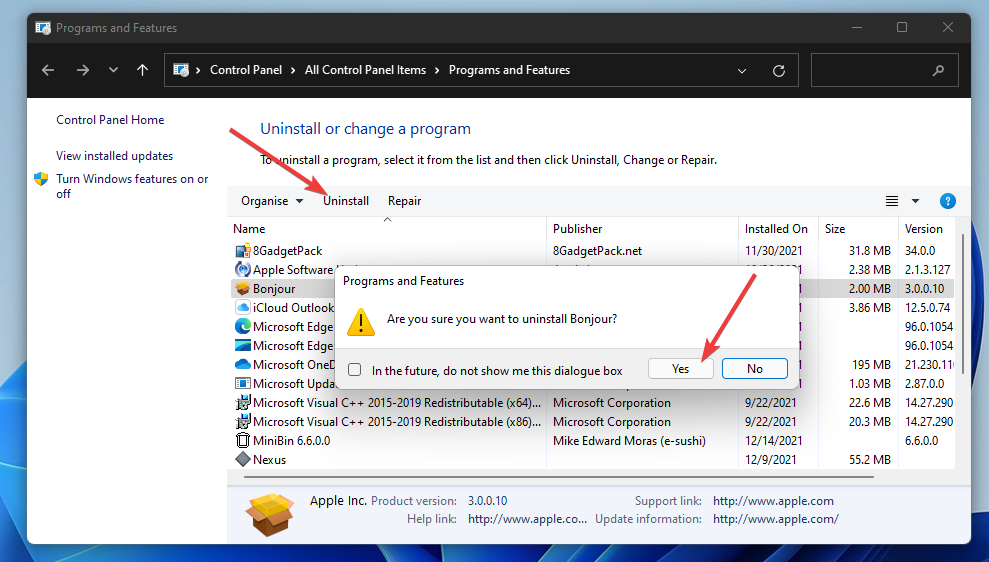Click the Microsoft OneDrive cloud icon
The height and width of the screenshot is (562, 989).
pyautogui.click(x=243, y=365)
